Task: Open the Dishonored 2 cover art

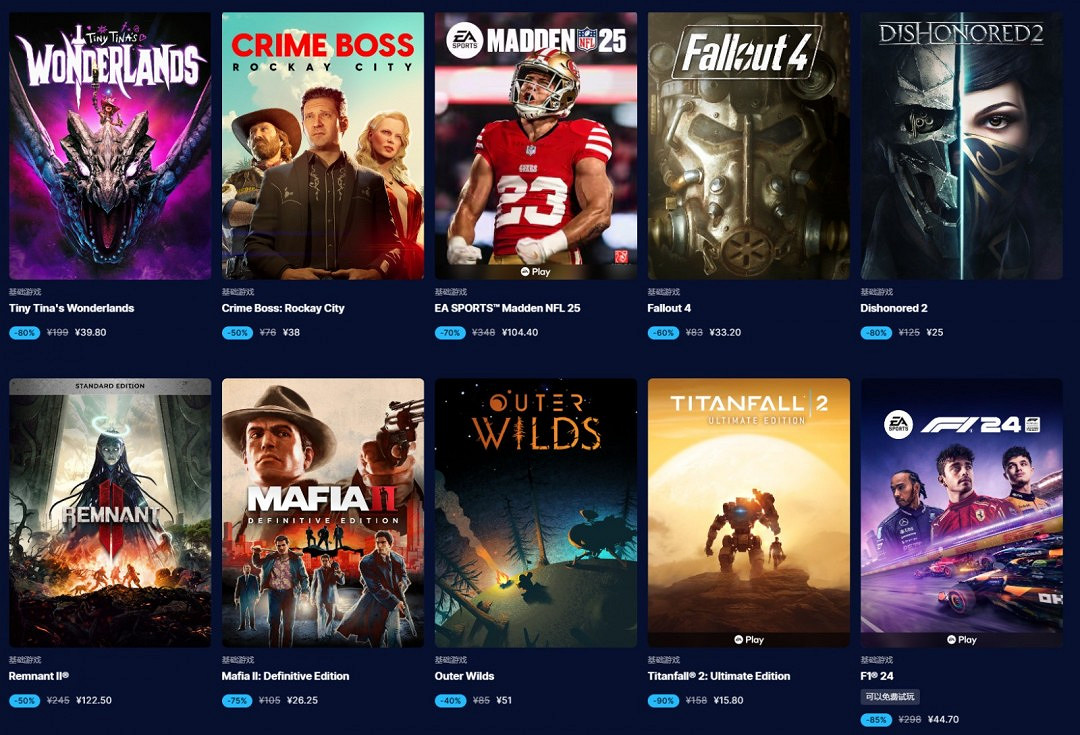Action: tap(962, 146)
